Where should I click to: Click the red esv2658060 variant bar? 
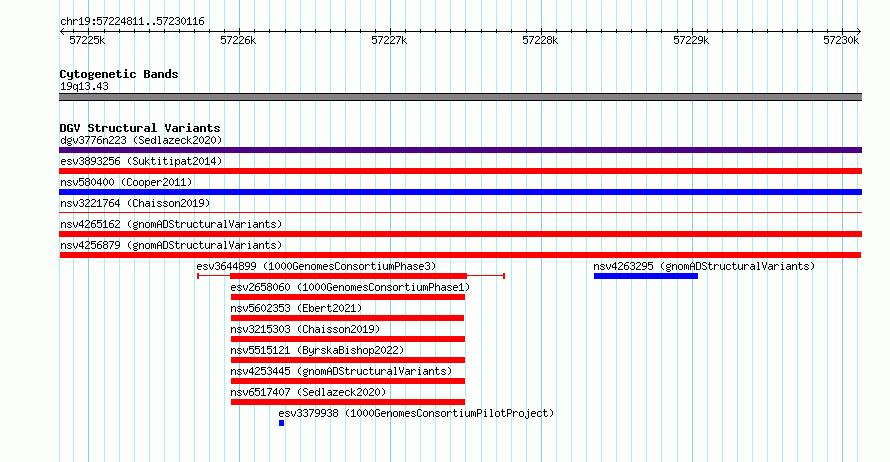tap(348, 297)
